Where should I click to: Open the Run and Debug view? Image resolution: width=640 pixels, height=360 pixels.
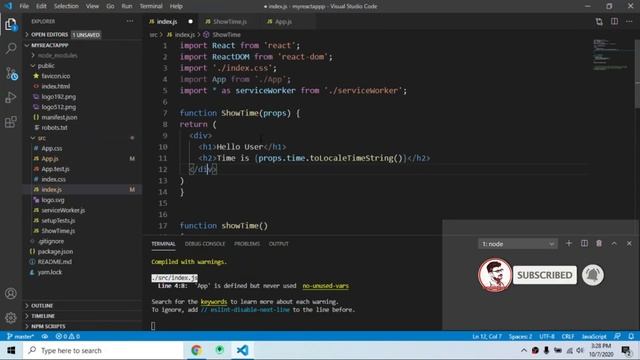pyautogui.click(x=11, y=98)
